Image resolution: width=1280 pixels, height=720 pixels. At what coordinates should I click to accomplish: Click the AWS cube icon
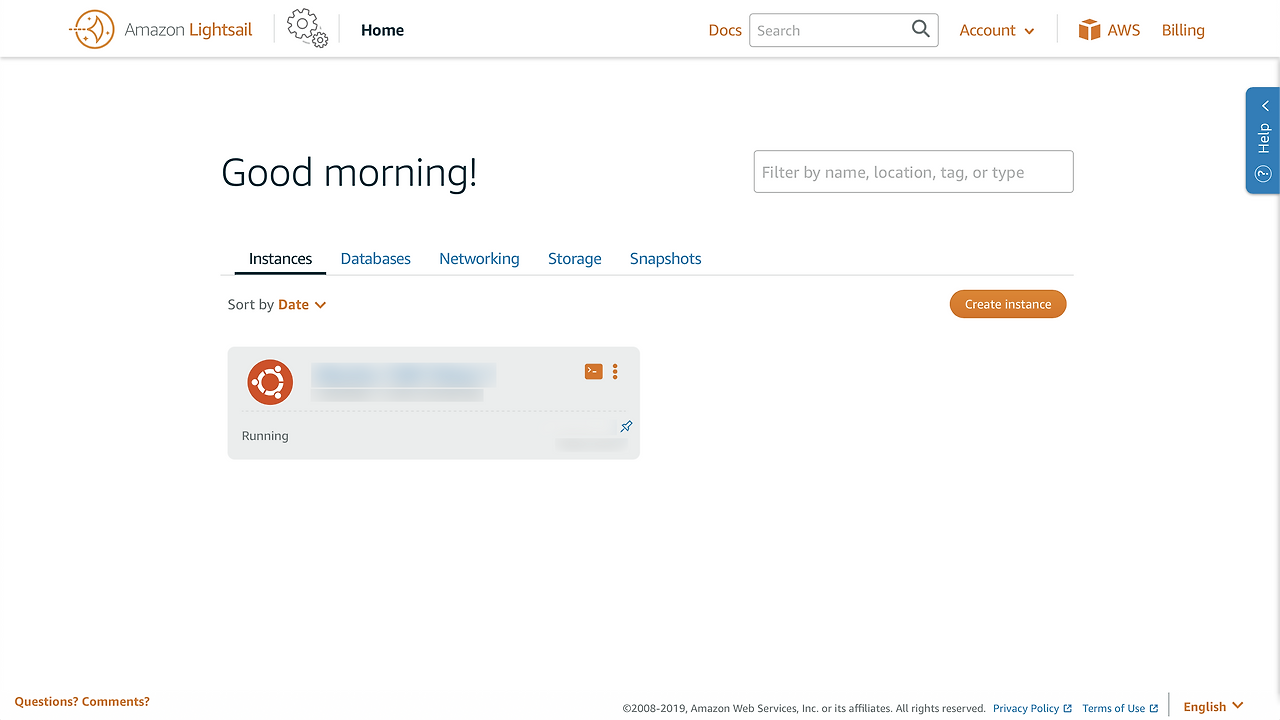pyautogui.click(x=1089, y=30)
